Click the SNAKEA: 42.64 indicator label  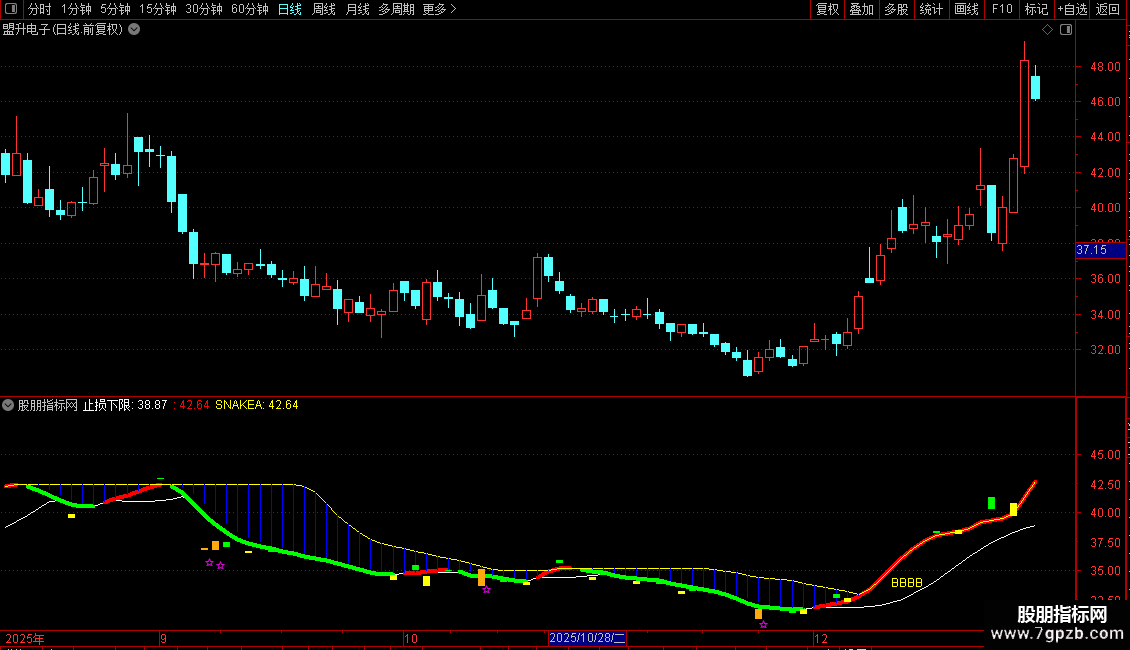point(257,405)
